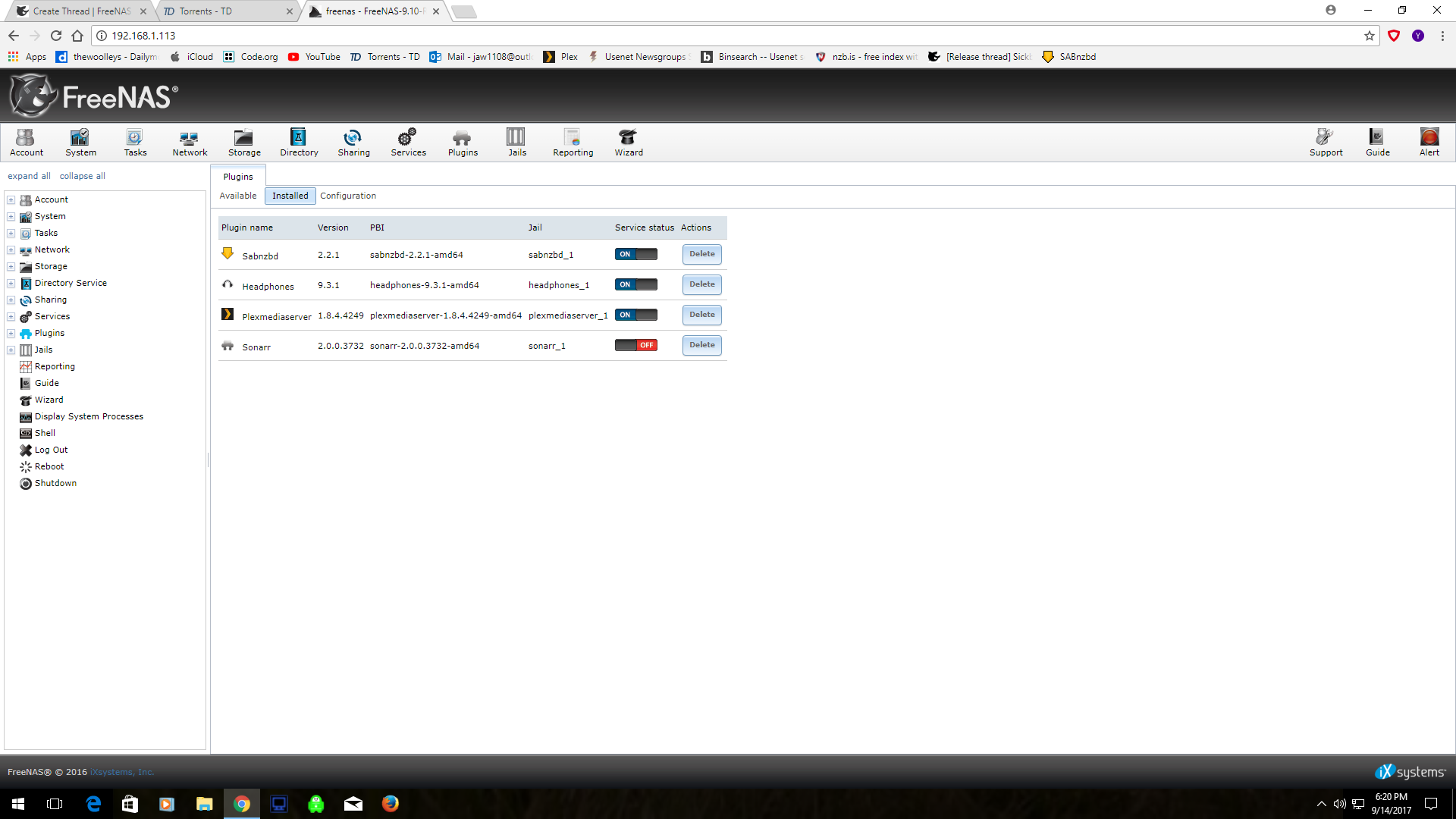This screenshot has width=1456, height=819.
Task: Open Support toolbar icon
Action: [1326, 142]
